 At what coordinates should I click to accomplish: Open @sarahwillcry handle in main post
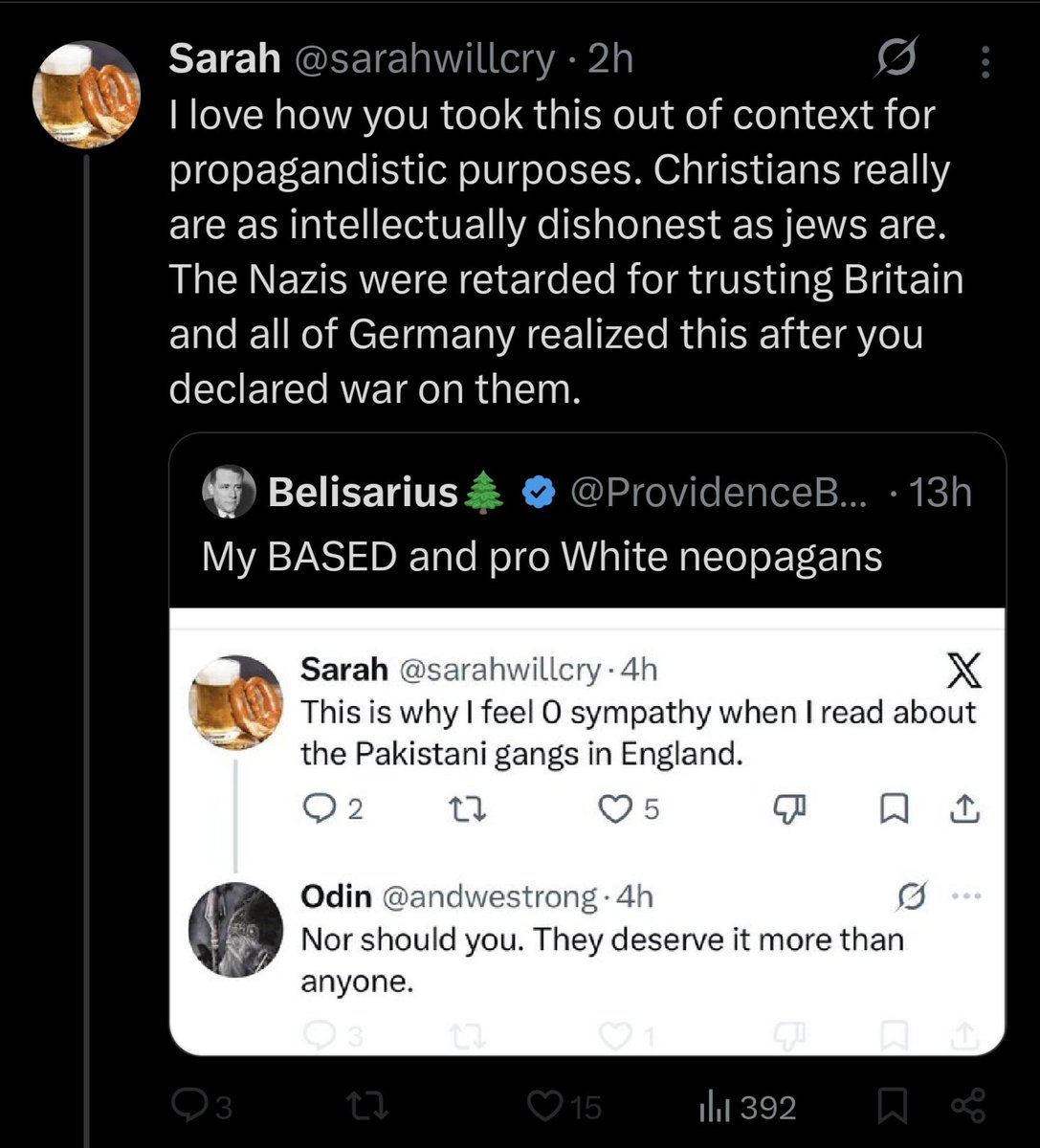pyautogui.click(x=424, y=59)
